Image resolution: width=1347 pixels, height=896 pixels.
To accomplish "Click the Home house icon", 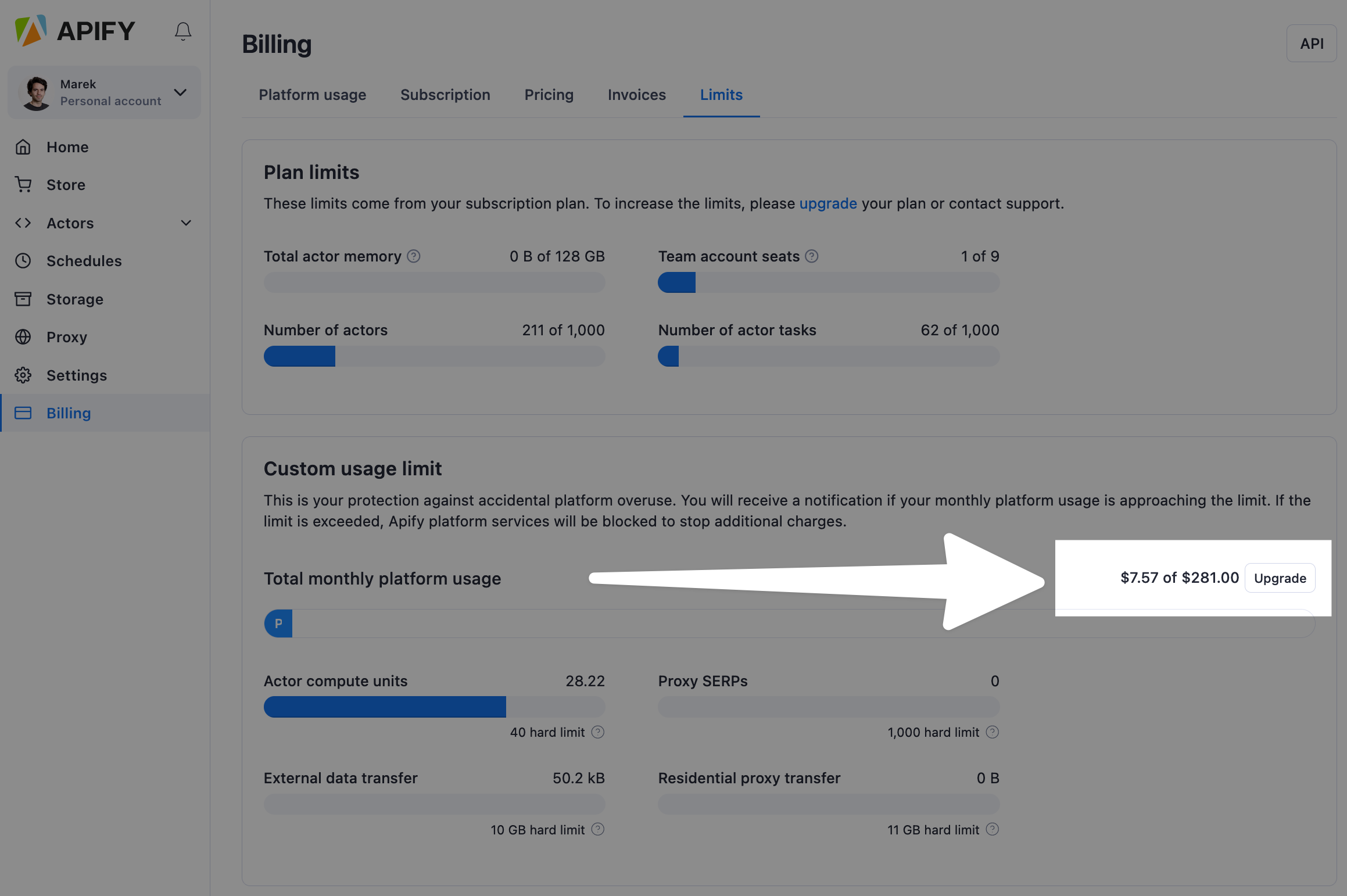I will (x=23, y=147).
